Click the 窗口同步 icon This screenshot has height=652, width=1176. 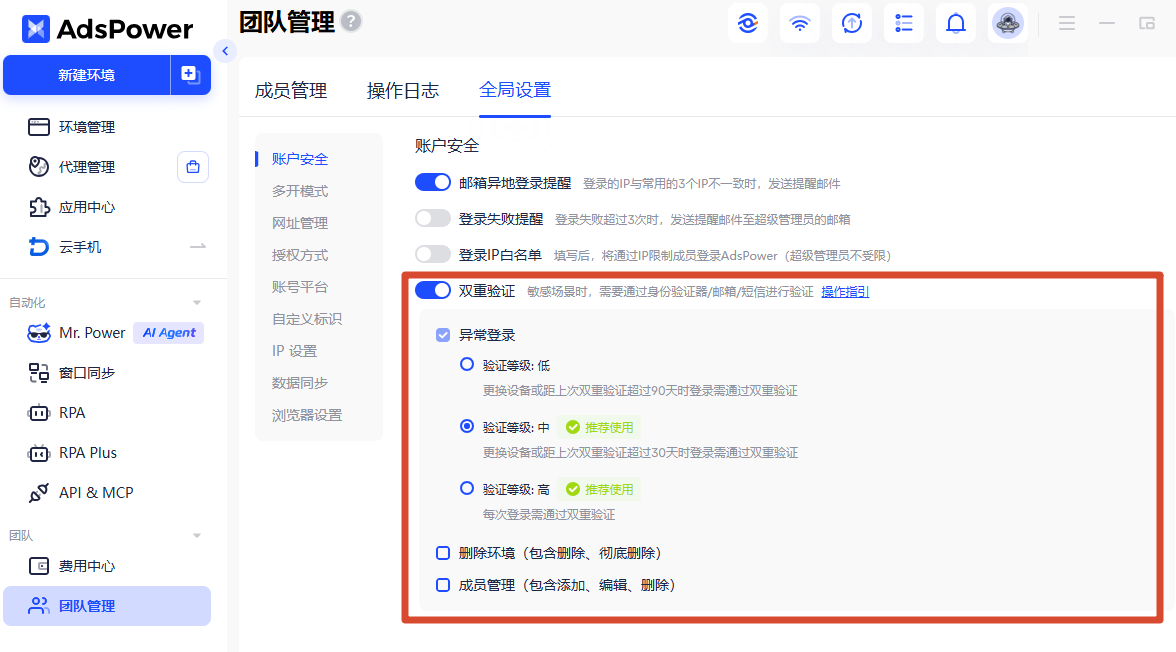pos(38,373)
